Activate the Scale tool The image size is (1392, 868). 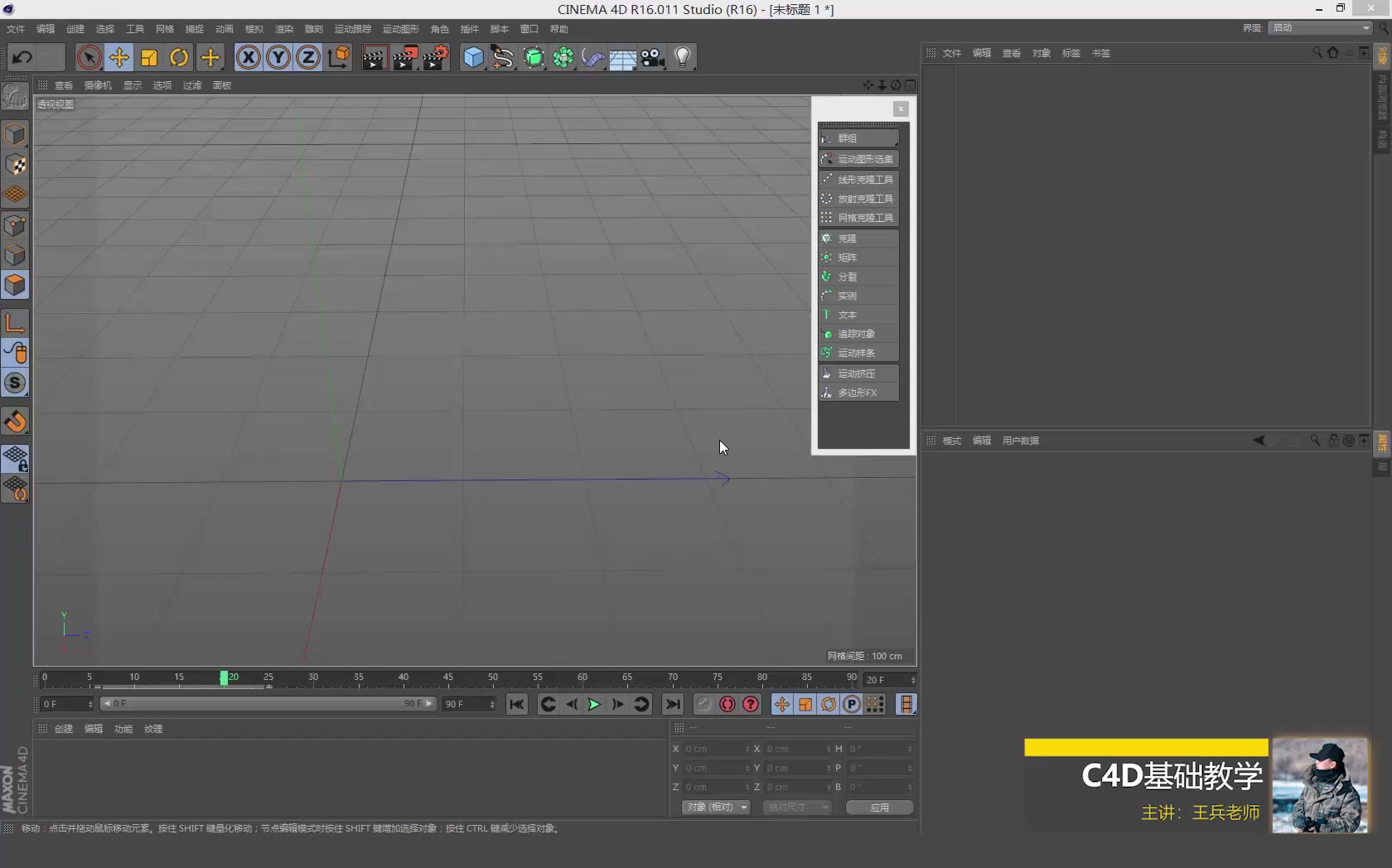(149, 57)
